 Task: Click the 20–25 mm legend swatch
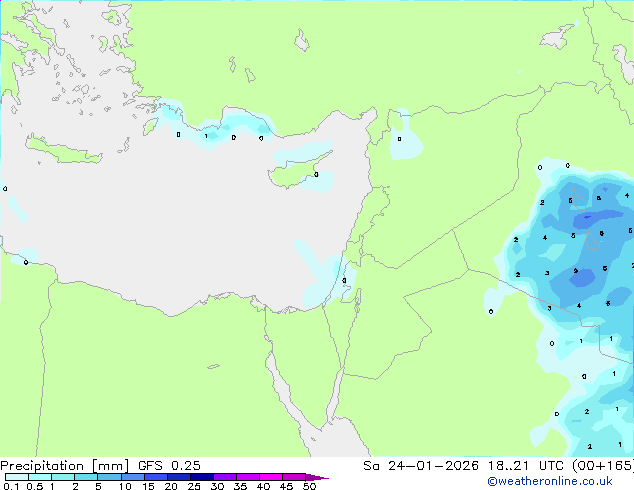[x=178, y=477]
